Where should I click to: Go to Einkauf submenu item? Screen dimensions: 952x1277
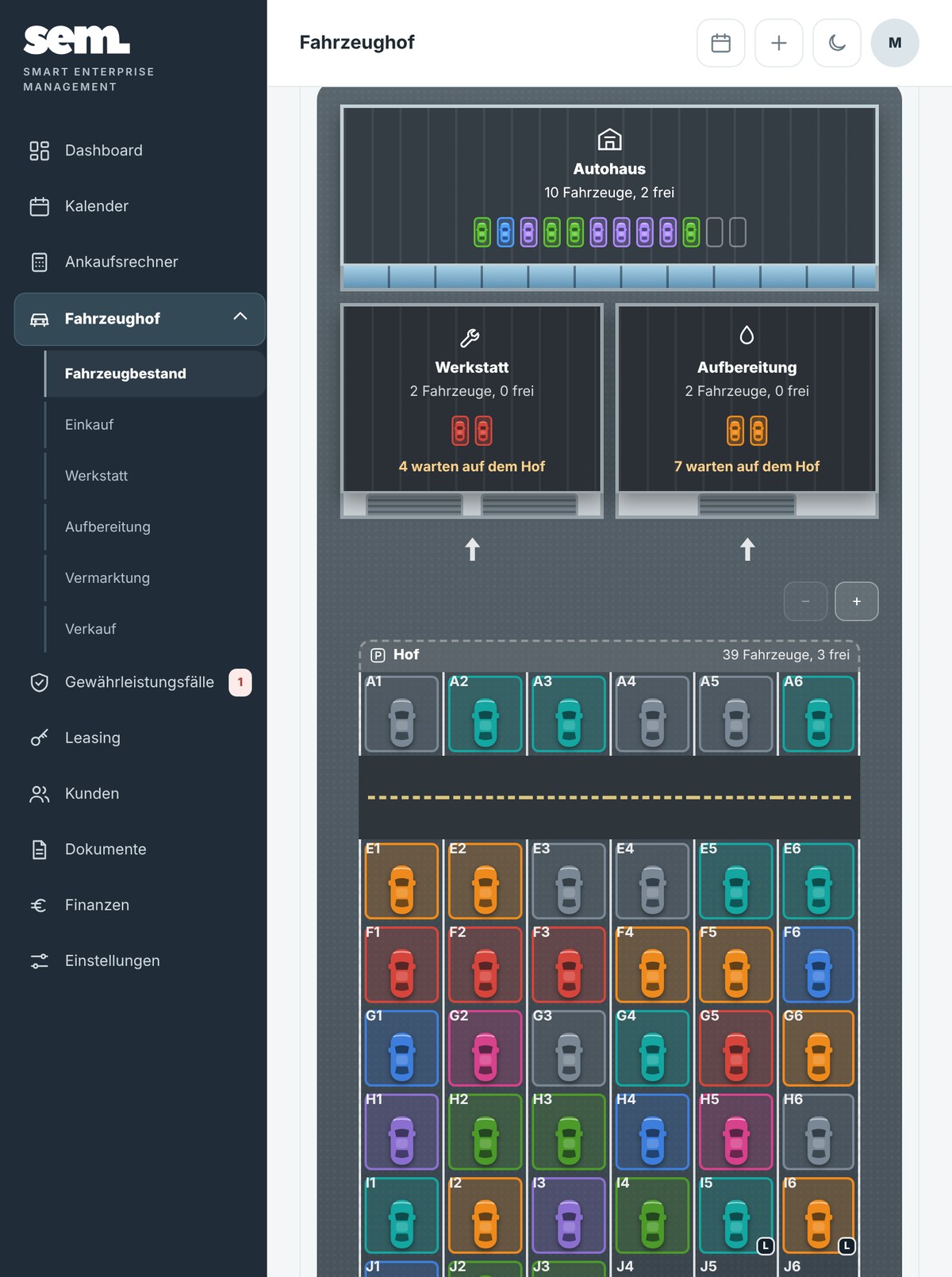[155, 425]
